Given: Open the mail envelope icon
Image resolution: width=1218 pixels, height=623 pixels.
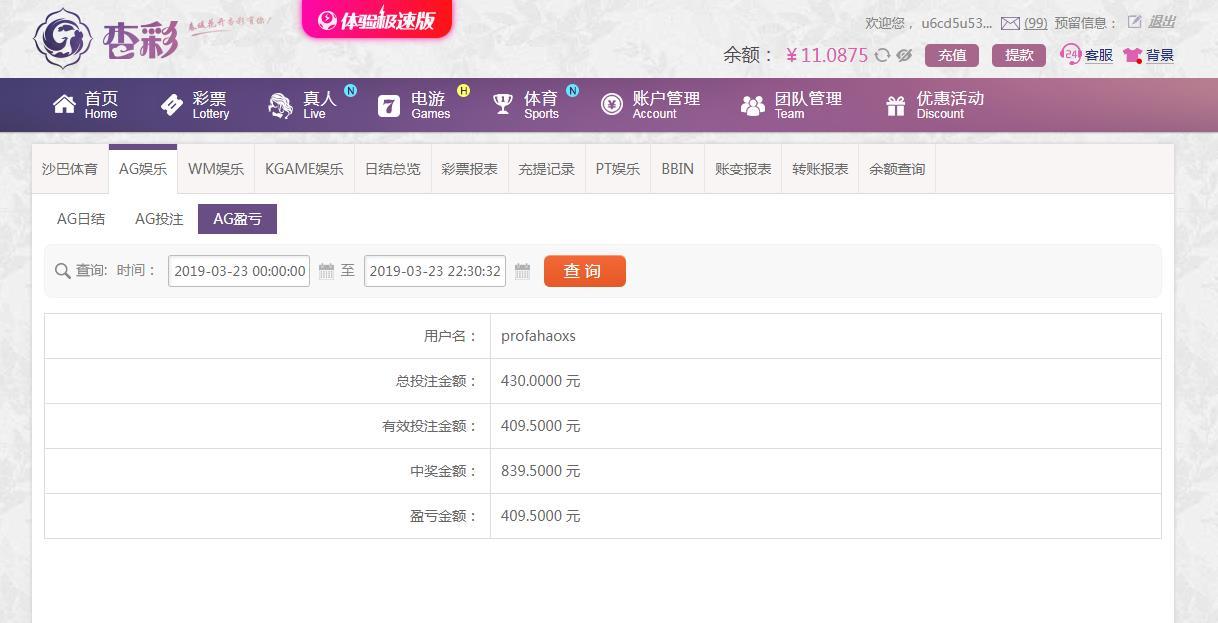Looking at the screenshot, I should click(1010, 23).
